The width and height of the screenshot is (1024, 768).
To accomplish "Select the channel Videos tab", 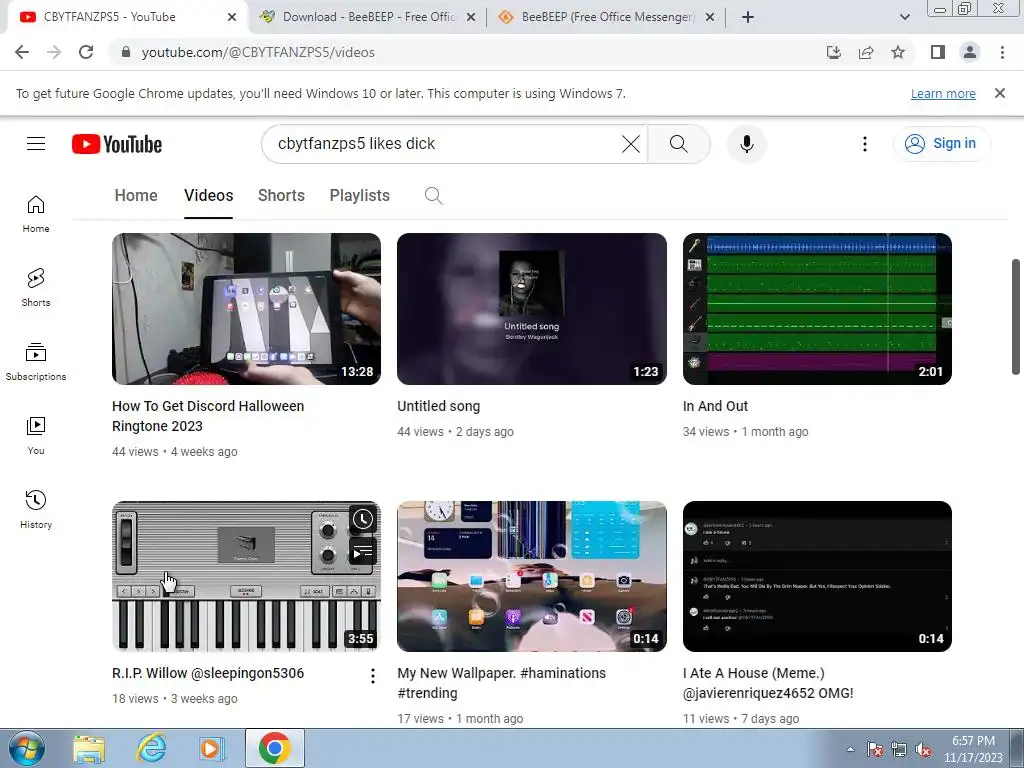I will 208,195.
